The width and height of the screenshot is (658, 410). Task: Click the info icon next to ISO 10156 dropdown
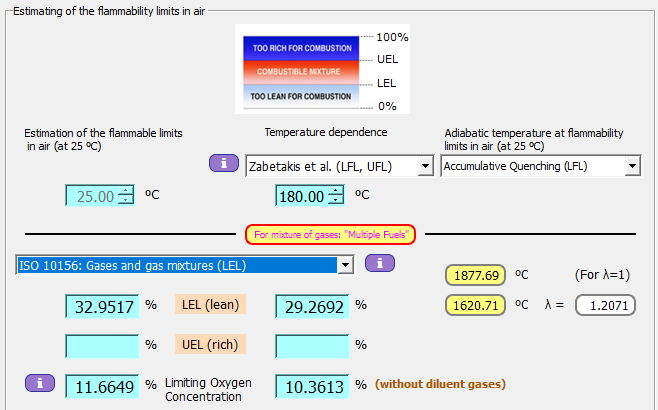pyautogui.click(x=379, y=263)
